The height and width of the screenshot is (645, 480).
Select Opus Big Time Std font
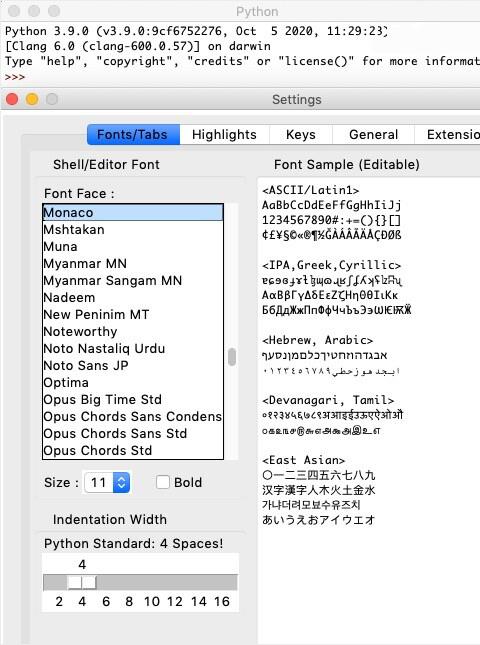133,399
